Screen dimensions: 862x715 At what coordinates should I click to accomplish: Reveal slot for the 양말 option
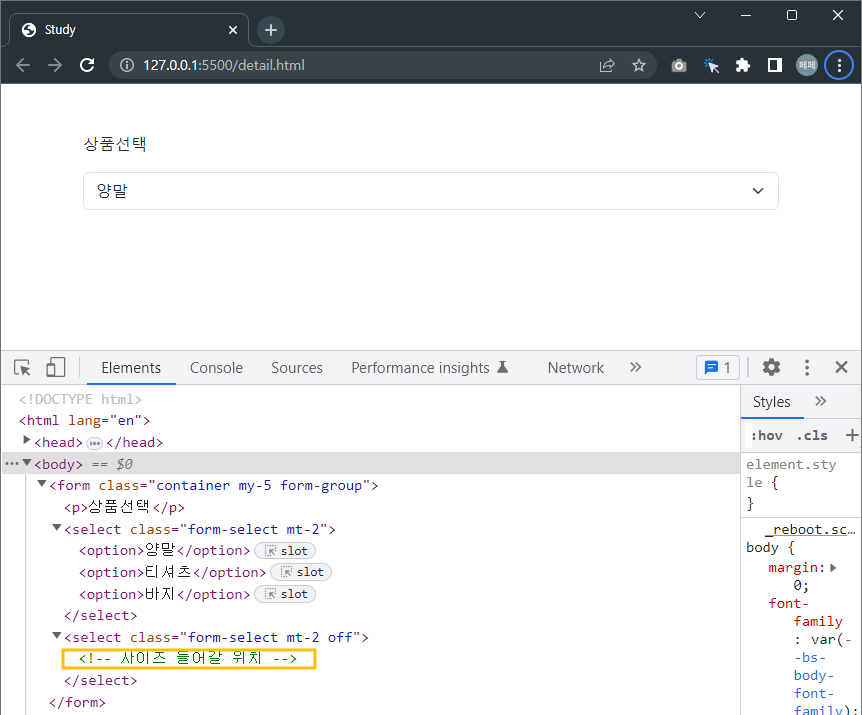point(285,551)
